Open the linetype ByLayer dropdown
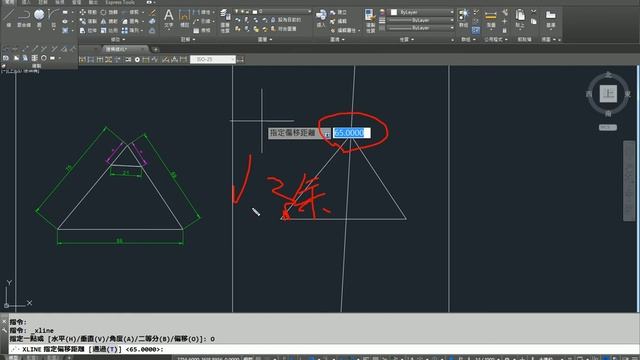This screenshot has width=640, height=360. pyautogui.click(x=420, y=28)
